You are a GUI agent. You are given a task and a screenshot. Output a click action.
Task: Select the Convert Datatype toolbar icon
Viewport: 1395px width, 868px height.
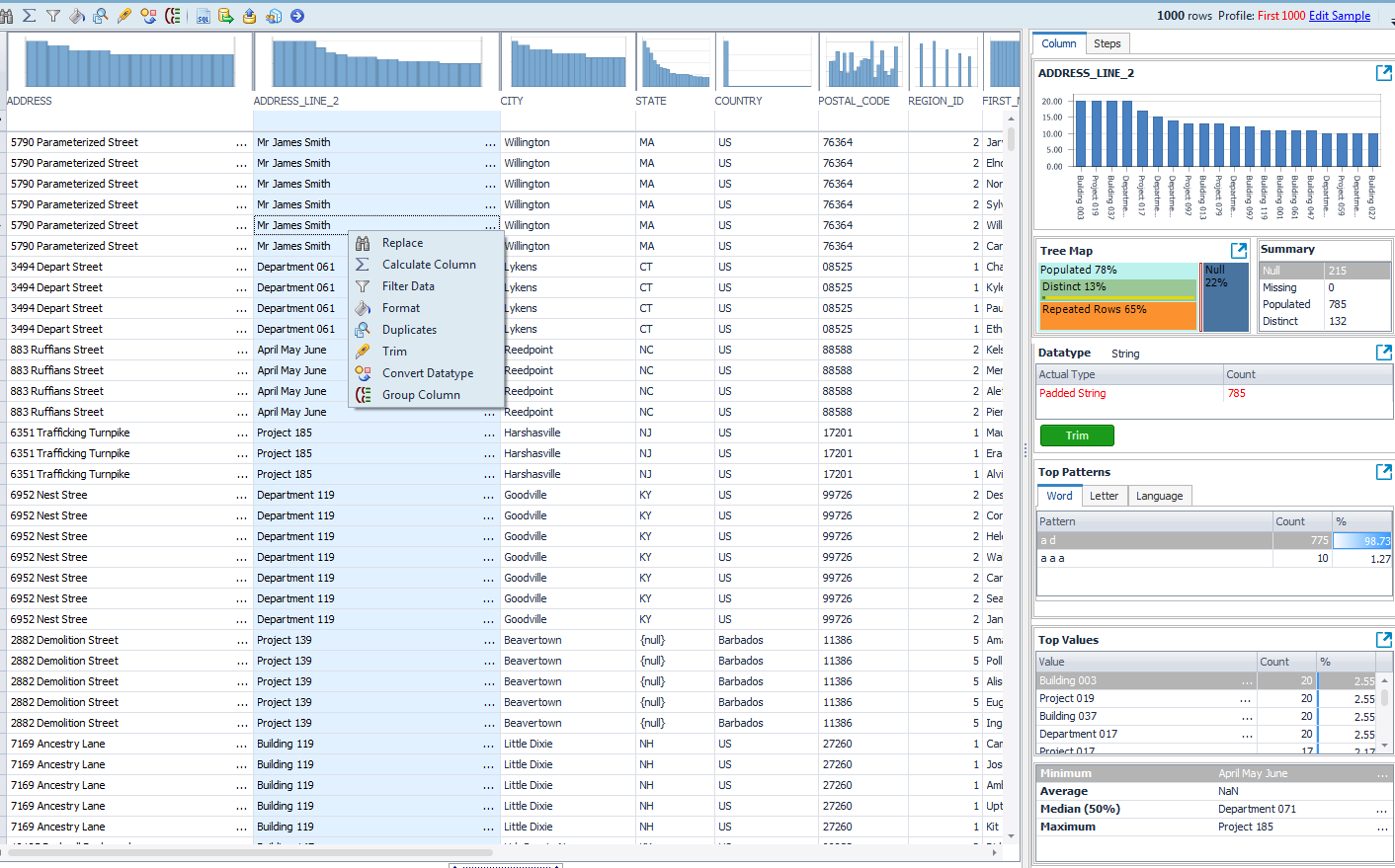(149, 15)
